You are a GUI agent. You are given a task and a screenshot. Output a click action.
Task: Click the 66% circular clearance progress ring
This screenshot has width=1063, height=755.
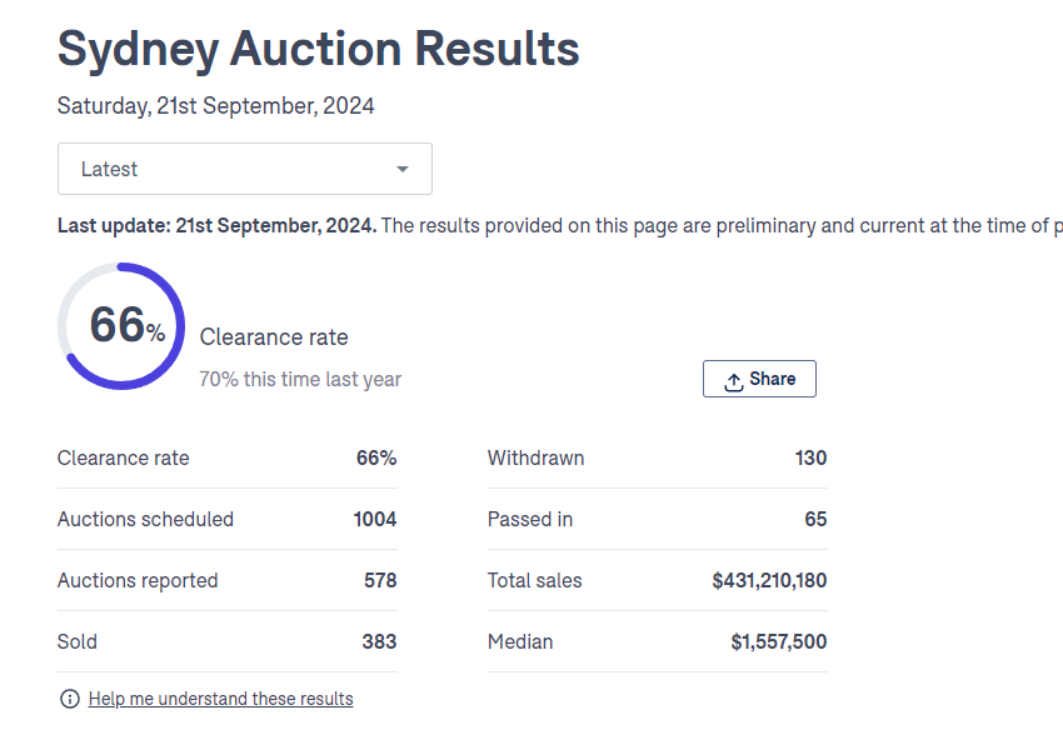(122, 326)
